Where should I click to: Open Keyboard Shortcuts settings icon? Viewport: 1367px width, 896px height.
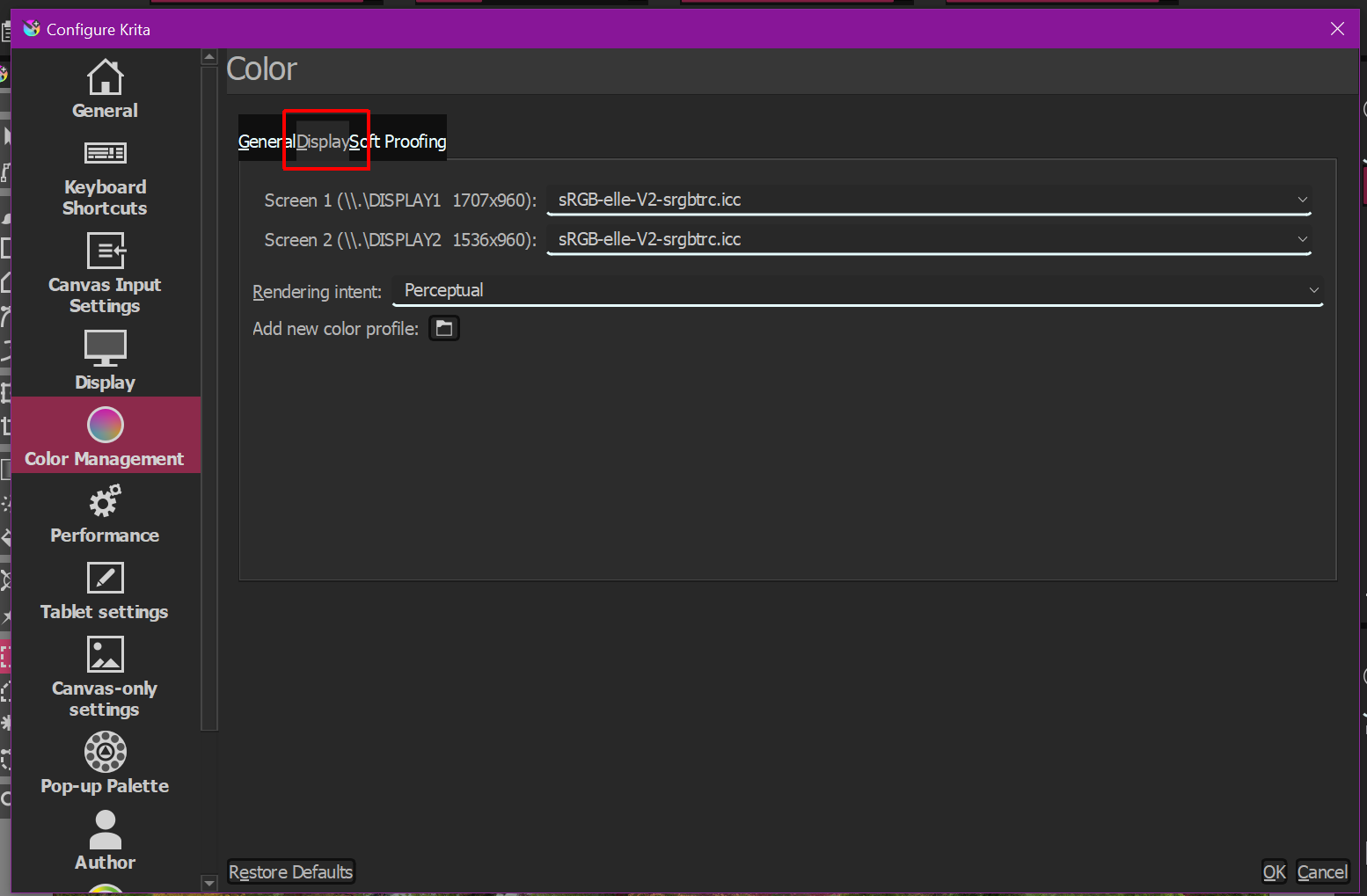point(105,153)
